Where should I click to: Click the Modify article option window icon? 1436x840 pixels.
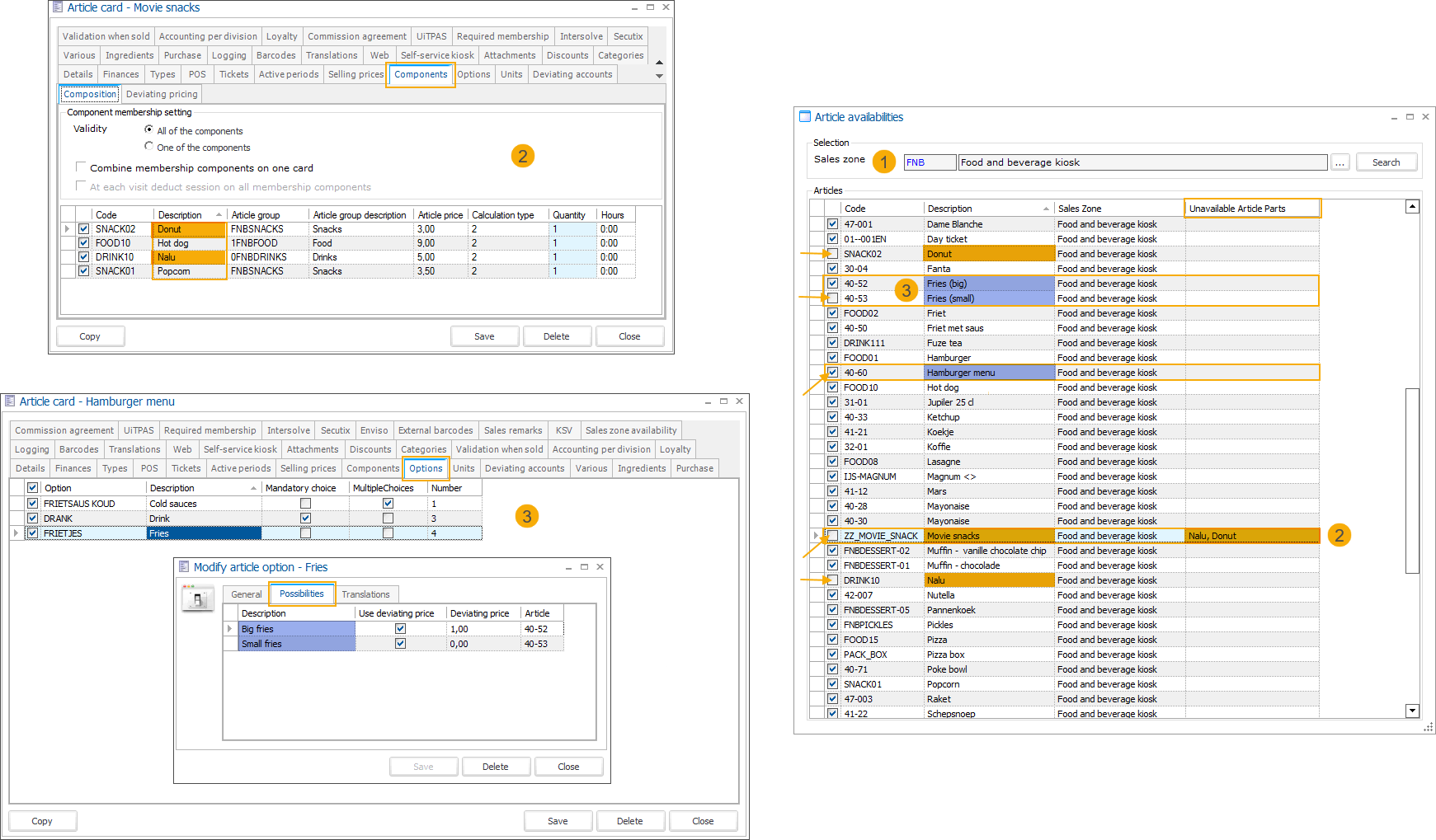point(184,567)
